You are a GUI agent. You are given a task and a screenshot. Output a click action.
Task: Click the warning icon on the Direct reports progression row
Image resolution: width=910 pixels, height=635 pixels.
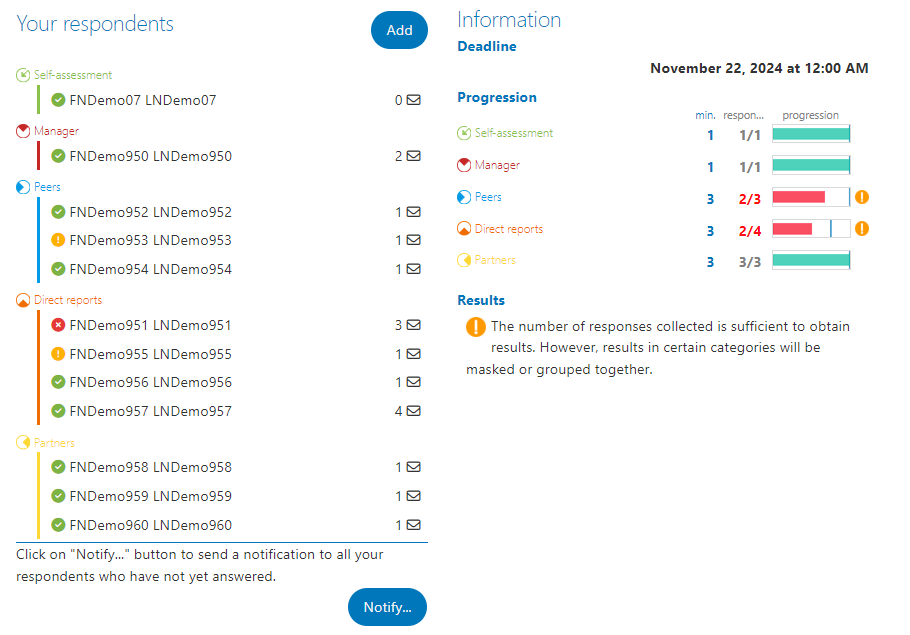[x=862, y=228]
